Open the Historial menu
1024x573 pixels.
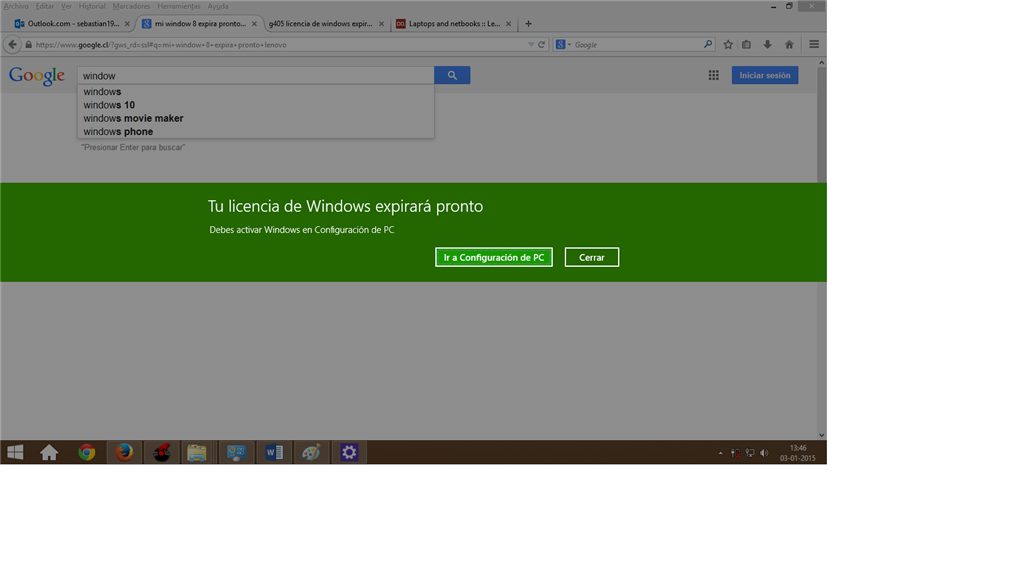tap(92, 6)
